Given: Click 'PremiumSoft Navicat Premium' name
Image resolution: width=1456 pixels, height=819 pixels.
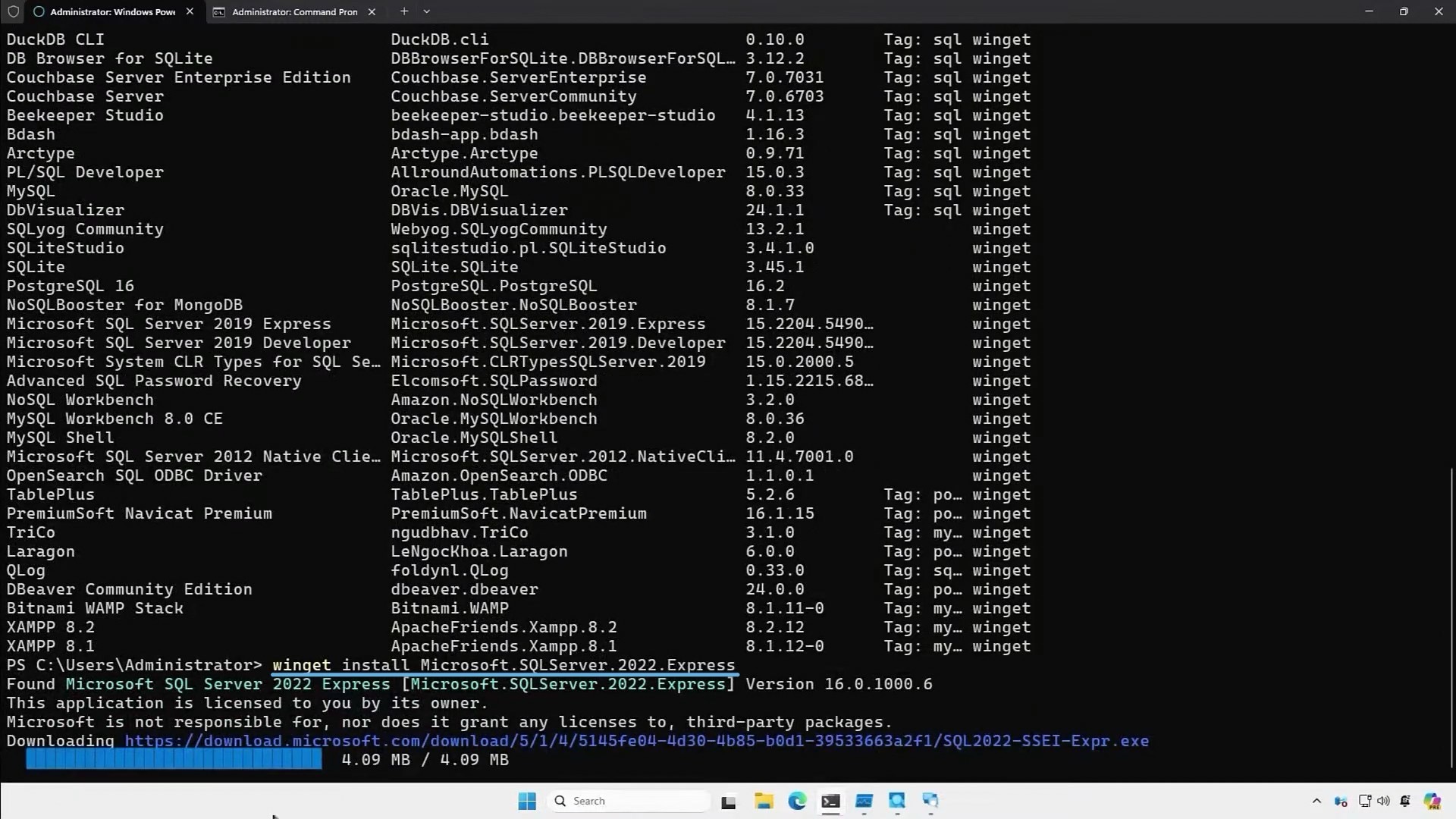Looking at the screenshot, I should (139, 513).
